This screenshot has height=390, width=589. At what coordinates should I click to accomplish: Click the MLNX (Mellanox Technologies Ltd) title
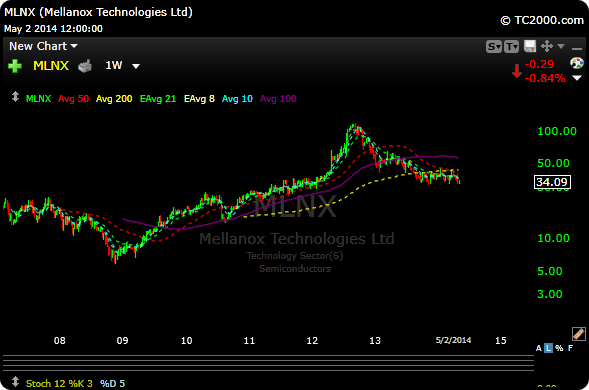(x=98, y=12)
